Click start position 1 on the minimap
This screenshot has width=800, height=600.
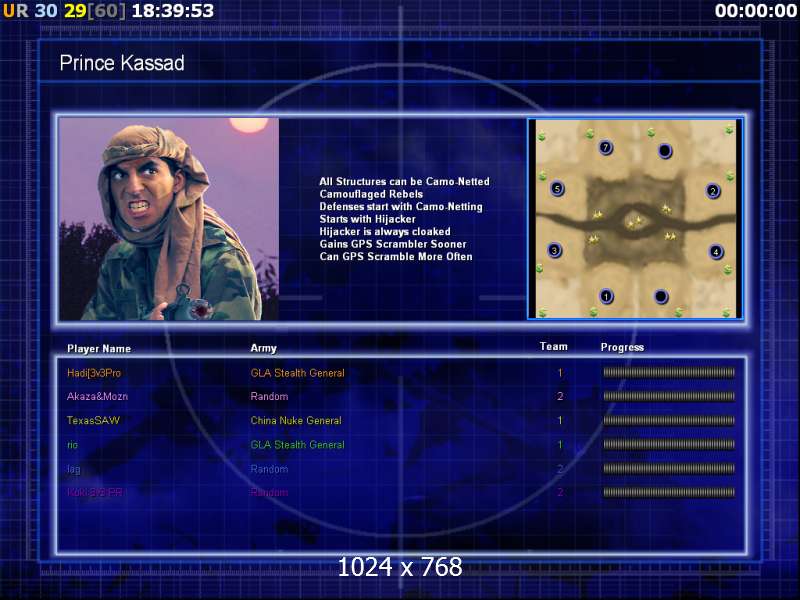[606, 296]
